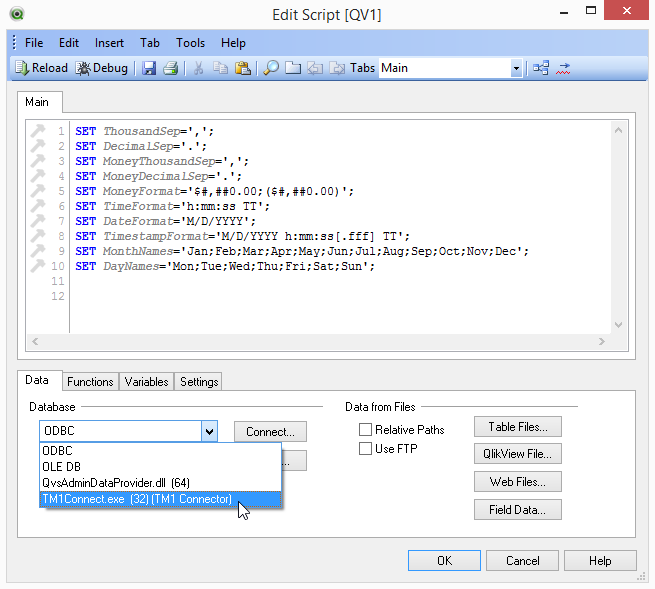Enable the Use FTP checkbox
This screenshot has height=589, width=655.
tap(365, 449)
